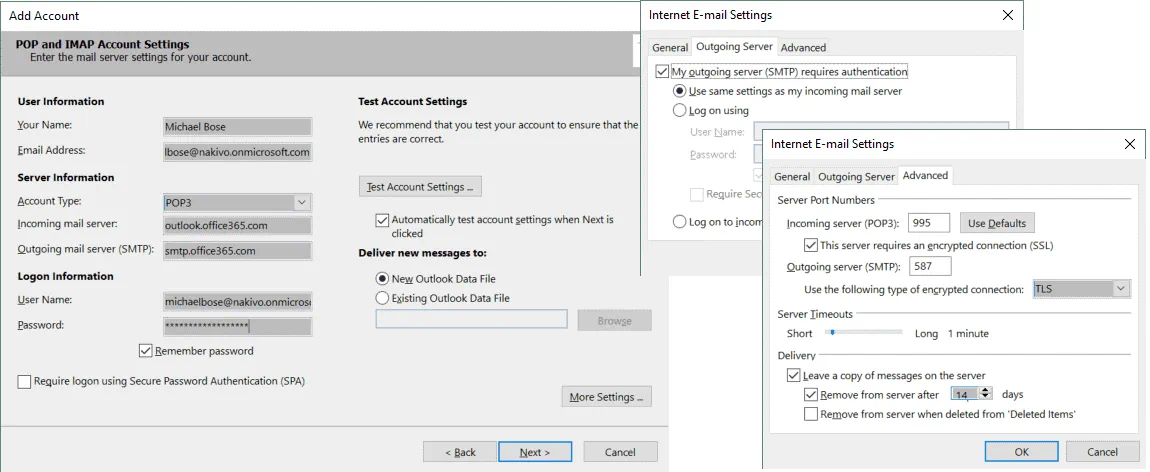The width and height of the screenshot is (1150, 472).
Task: Enable Require logon using Secure Password Authentication
Action: click(x=24, y=381)
